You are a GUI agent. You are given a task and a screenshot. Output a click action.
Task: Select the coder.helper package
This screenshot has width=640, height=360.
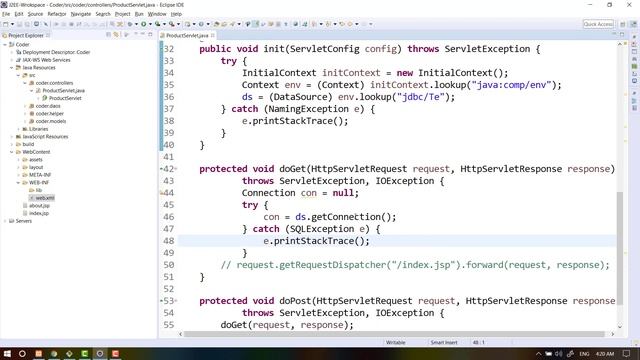(49, 113)
